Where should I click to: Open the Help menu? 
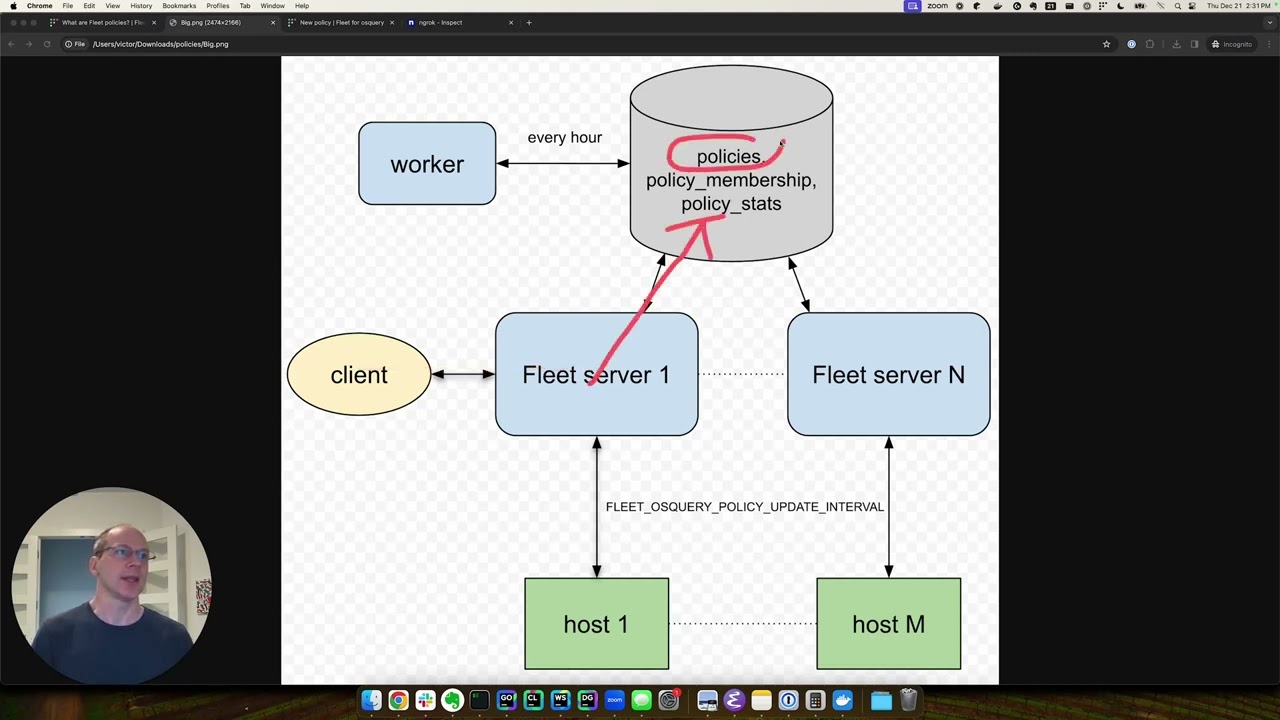[x=302, y=6]
